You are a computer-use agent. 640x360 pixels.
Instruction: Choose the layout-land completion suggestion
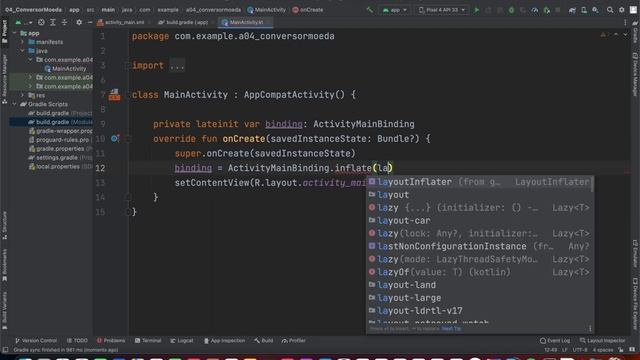click(479, 285)
